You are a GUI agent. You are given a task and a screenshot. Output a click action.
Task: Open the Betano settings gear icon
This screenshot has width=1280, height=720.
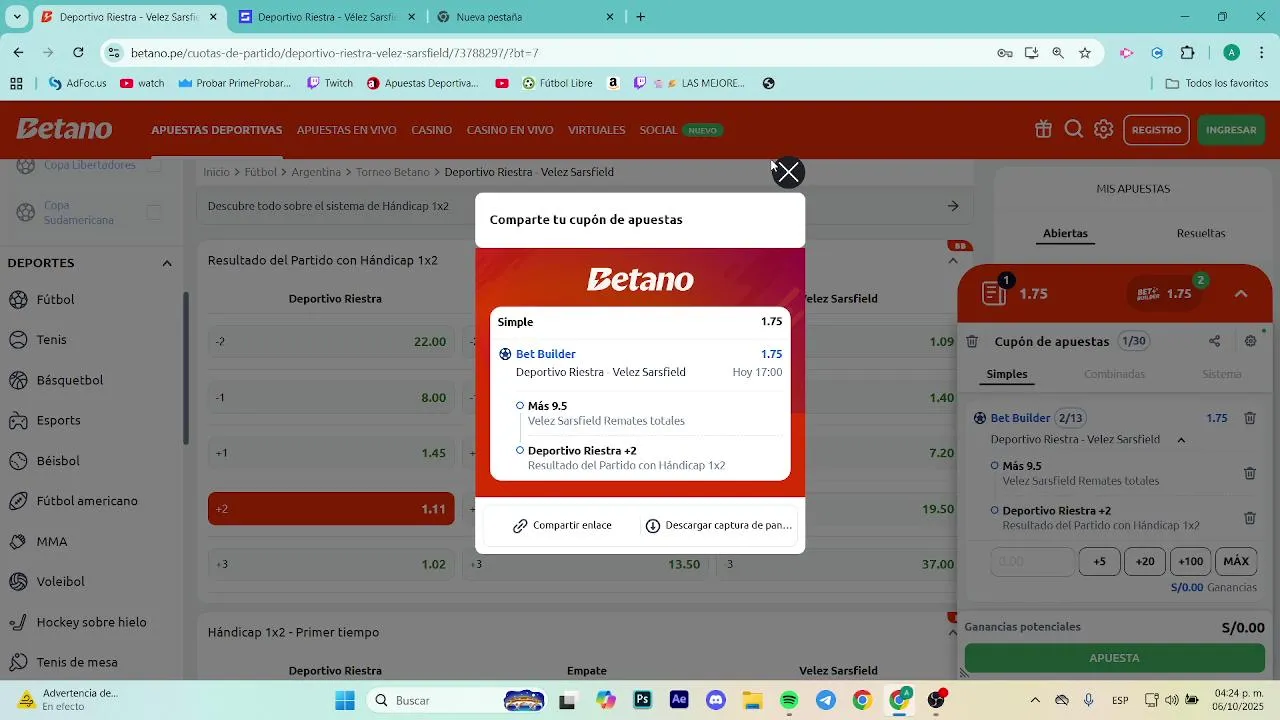pyautogui.click(x=1103, y=129)
